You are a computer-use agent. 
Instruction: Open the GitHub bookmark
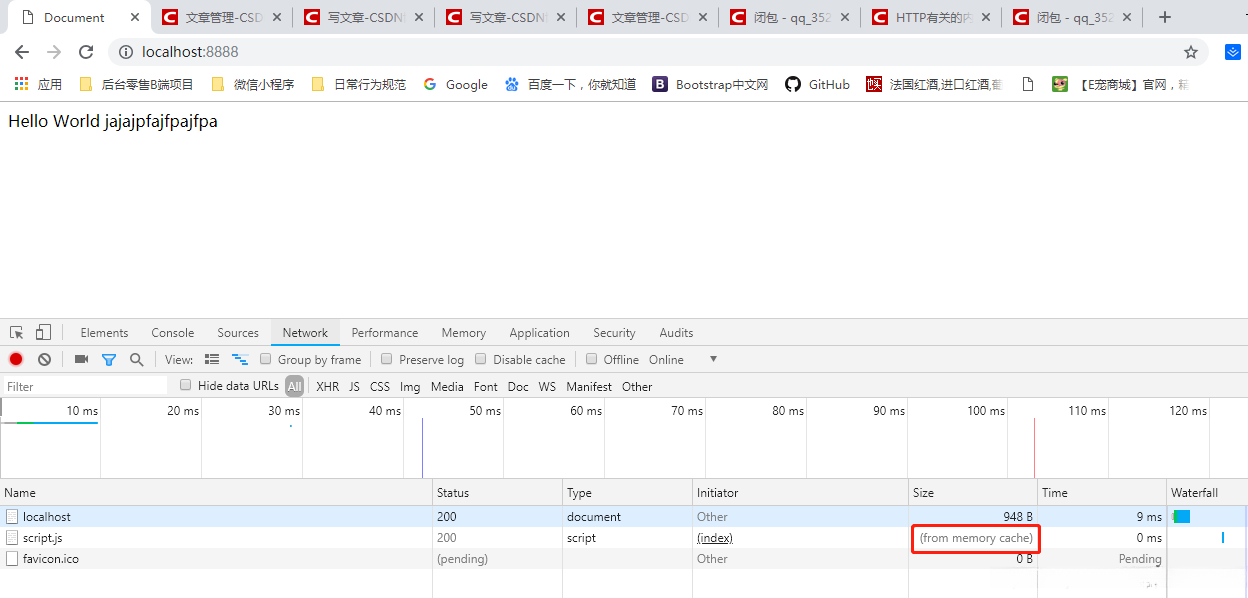[817, 85]
